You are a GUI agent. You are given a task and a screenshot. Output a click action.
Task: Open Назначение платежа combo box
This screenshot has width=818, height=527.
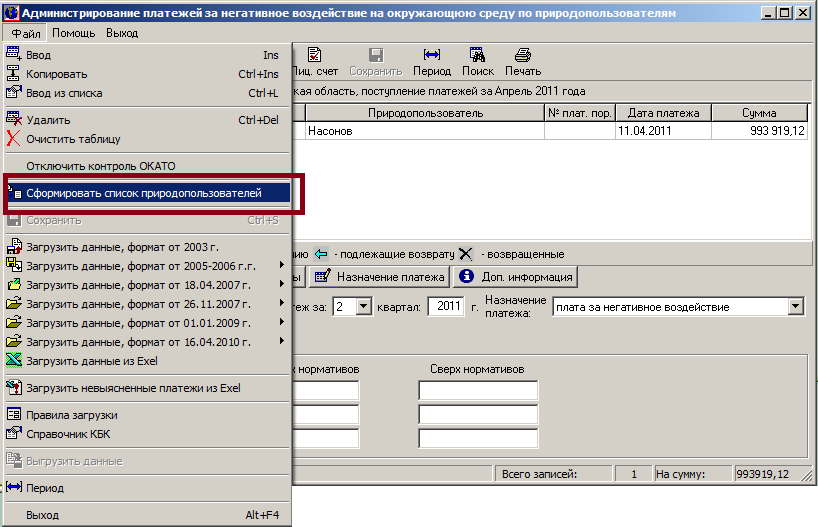tap(796, 306)
